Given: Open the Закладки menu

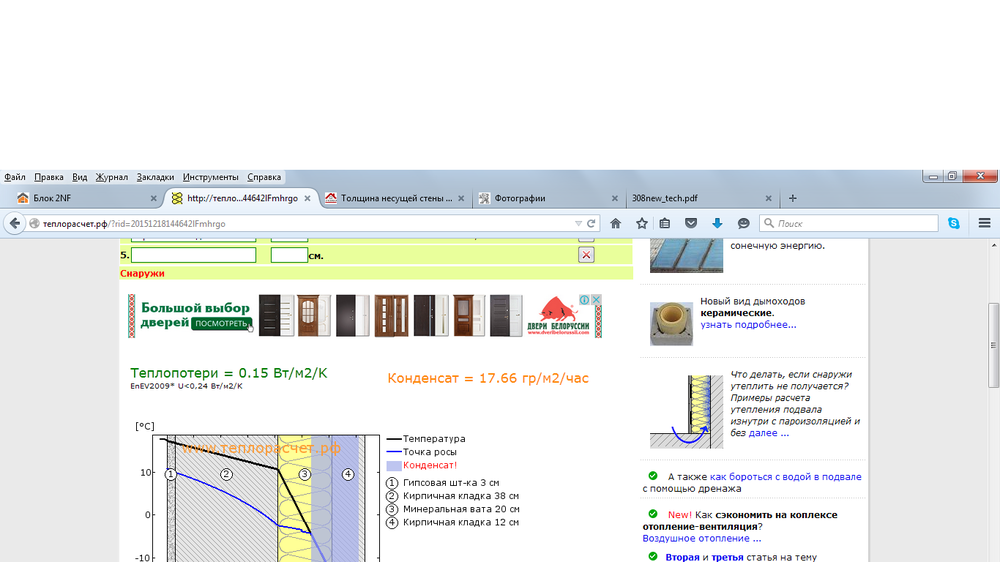Looking at the screenshot, I should click(x=155, y=177).
